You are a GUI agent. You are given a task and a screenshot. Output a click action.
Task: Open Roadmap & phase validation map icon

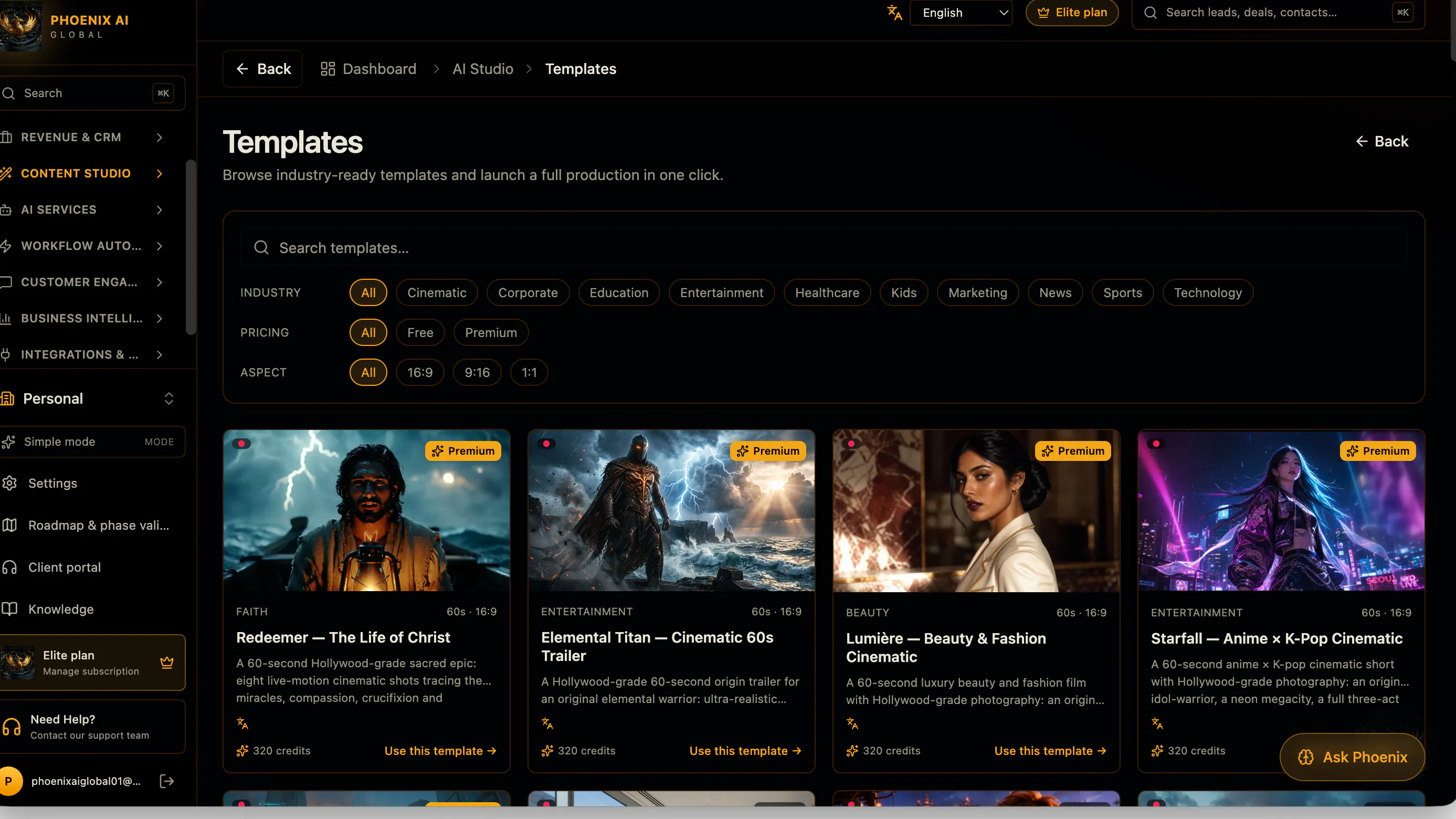point(9,525)
